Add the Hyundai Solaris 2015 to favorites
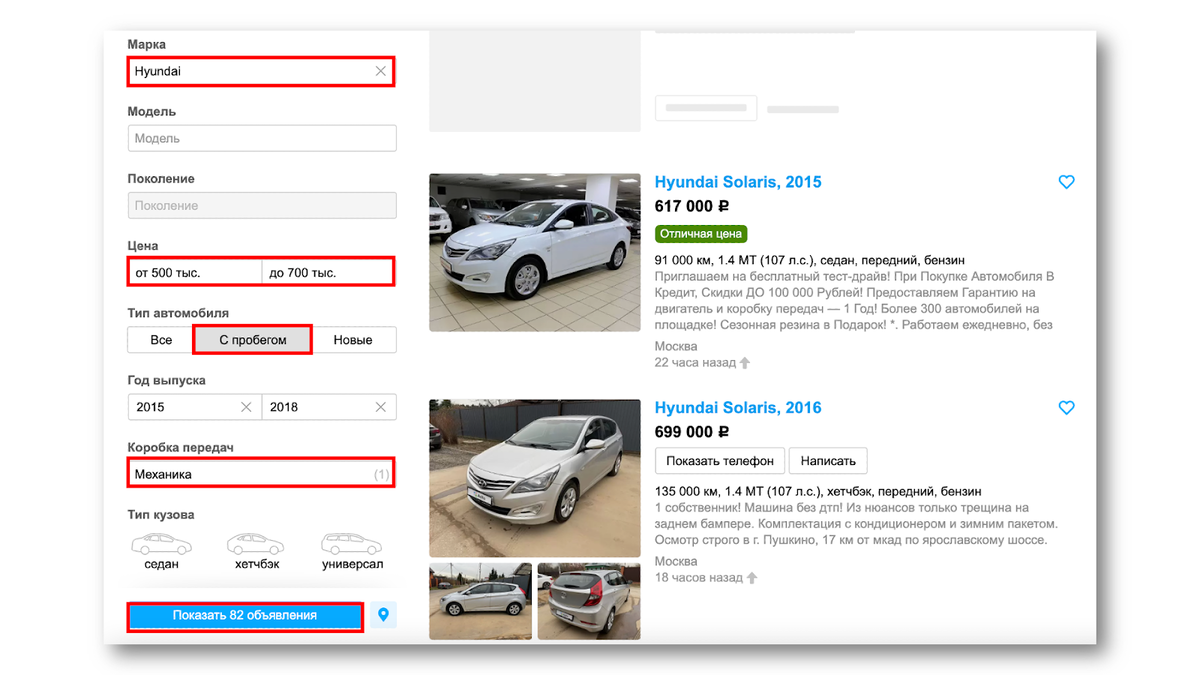The height and width of the screenshot is (675, 1200). point(1066,182)
